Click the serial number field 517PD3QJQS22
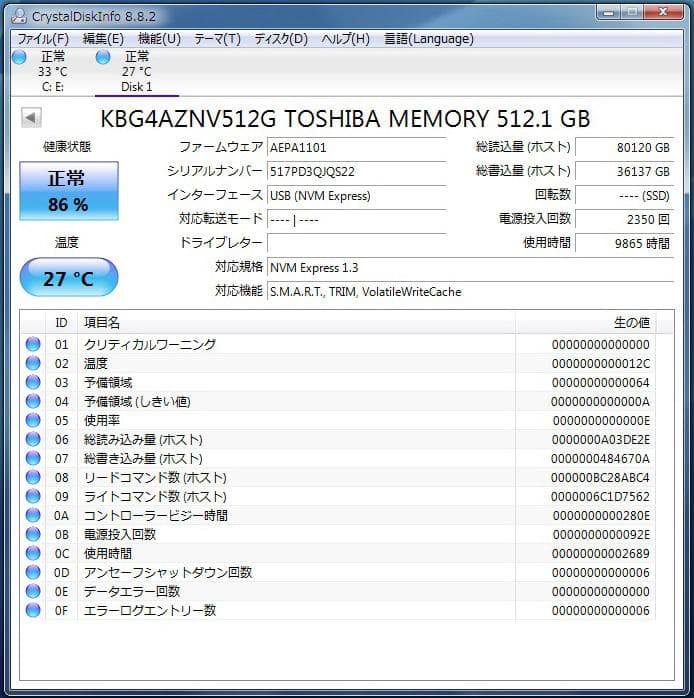Screen dimensions: 694x698 click(357, 171)
